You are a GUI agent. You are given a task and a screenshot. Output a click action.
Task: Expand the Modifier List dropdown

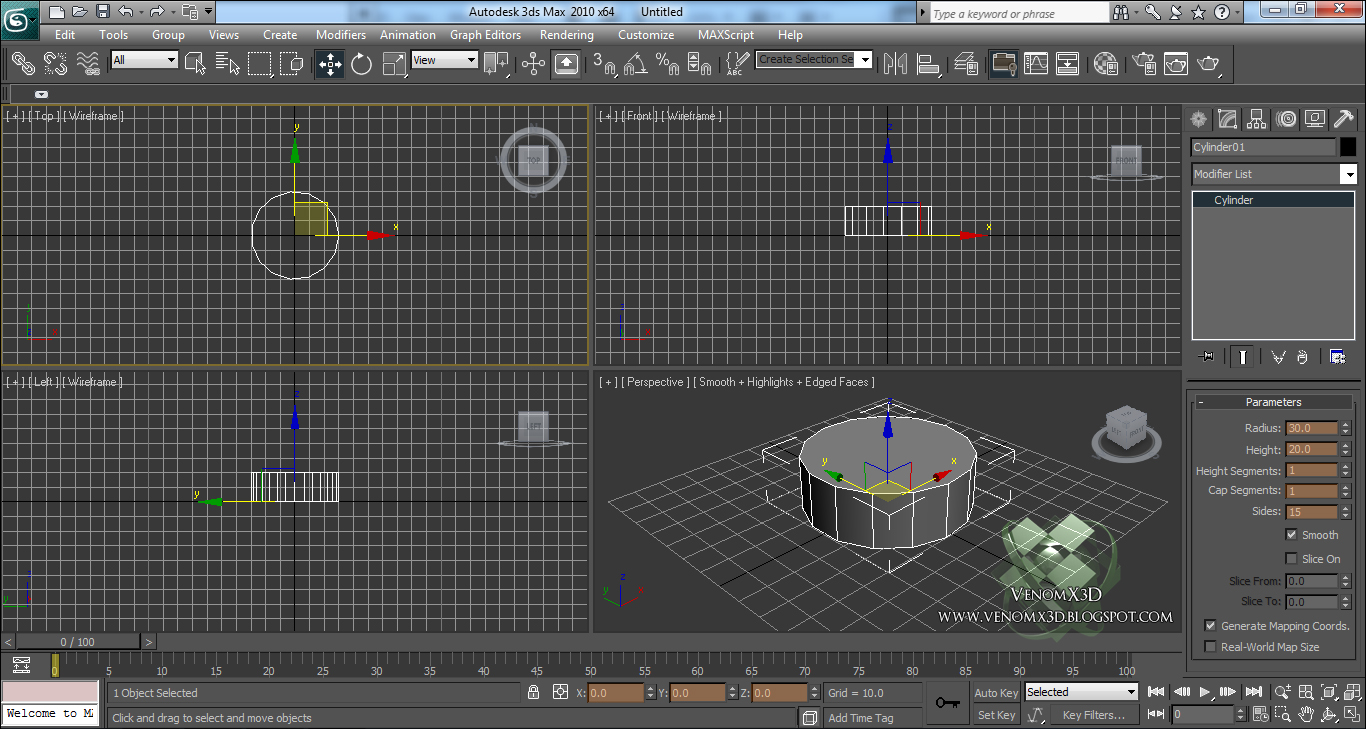(1347, 174)
